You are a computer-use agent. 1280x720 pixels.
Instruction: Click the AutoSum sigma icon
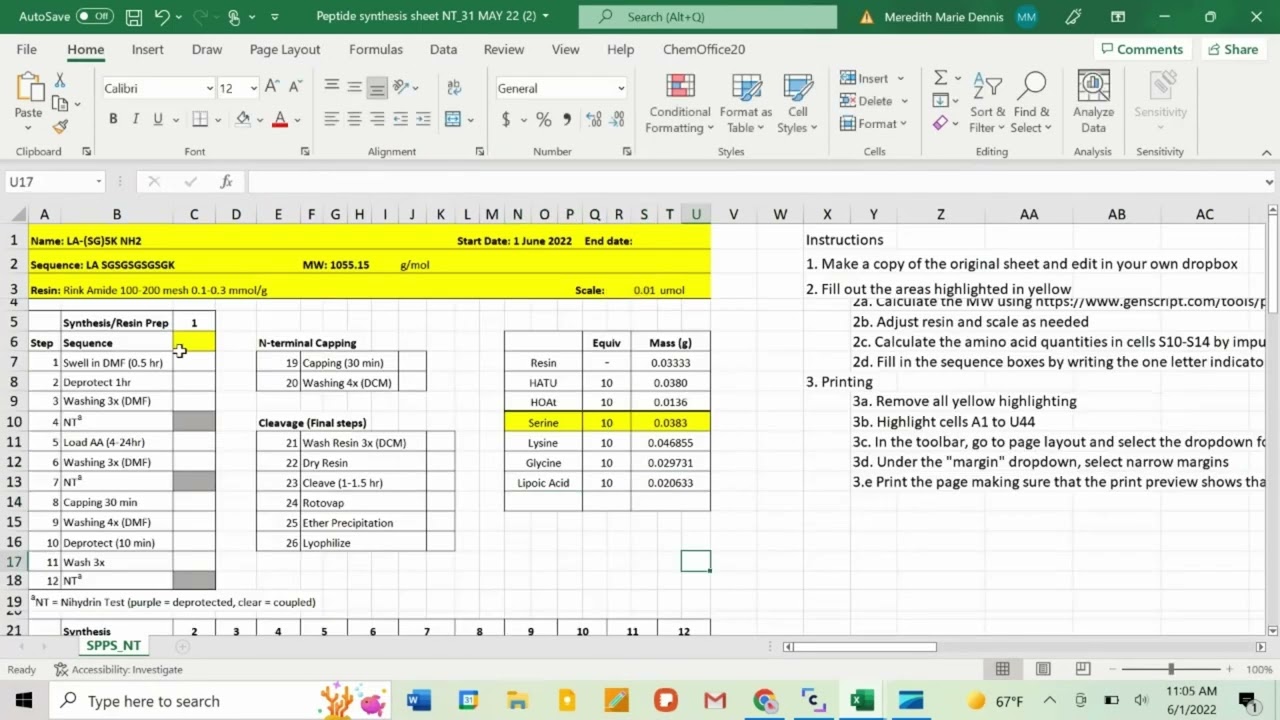940,77
